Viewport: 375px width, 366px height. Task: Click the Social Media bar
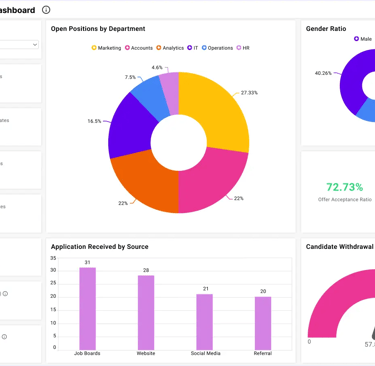pyautogui.click(x=204, y=322)
